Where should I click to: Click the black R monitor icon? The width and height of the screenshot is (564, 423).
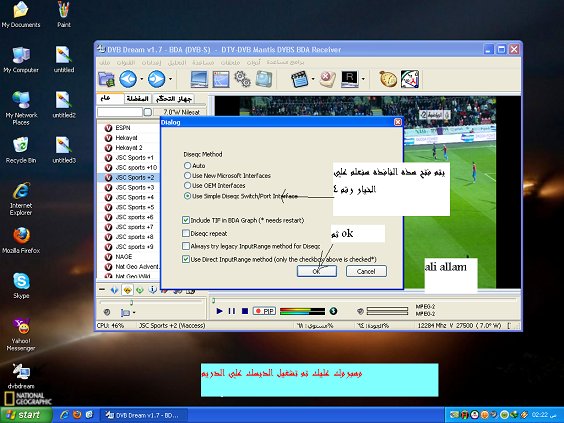click(350, 79)
